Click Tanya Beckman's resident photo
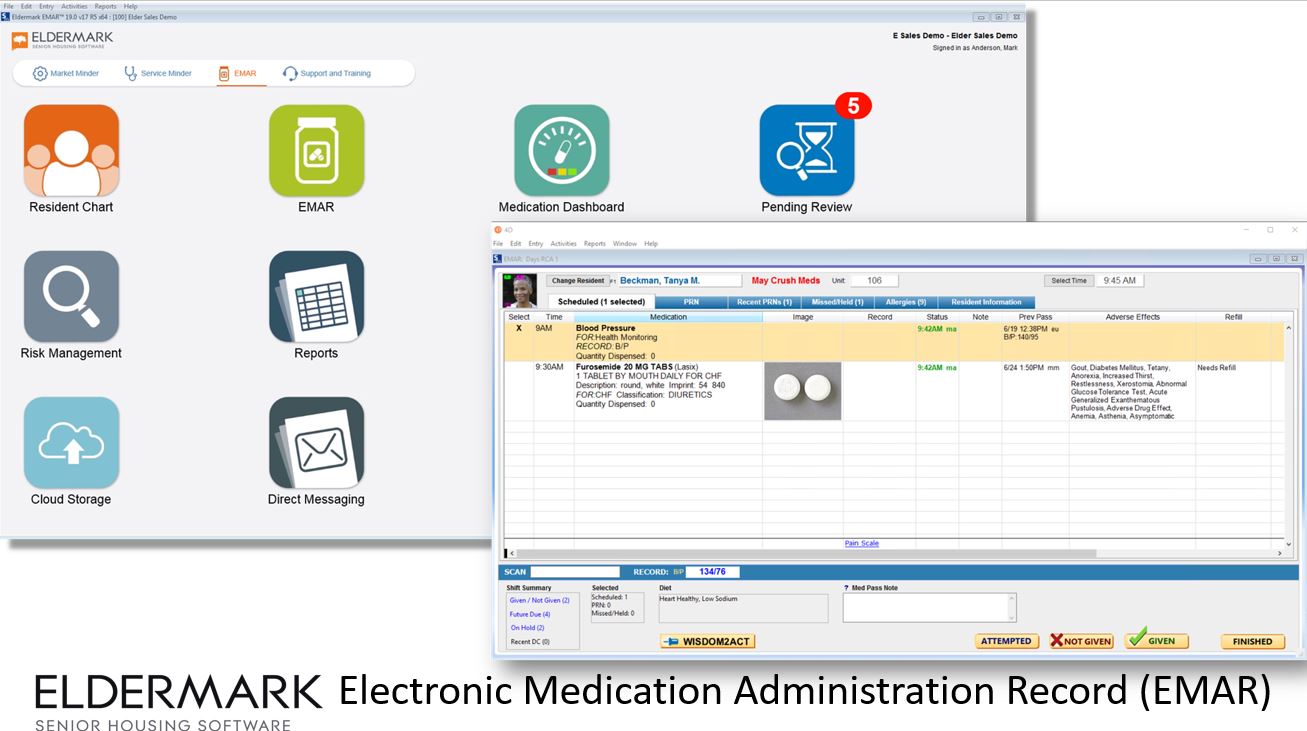The image size is (1307, 731). pos(519,290)
